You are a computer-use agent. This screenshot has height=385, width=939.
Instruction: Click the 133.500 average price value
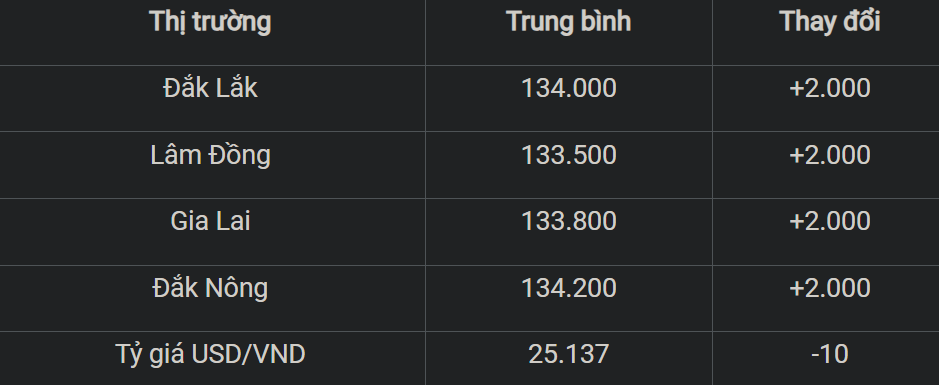[x=568, y=155]
